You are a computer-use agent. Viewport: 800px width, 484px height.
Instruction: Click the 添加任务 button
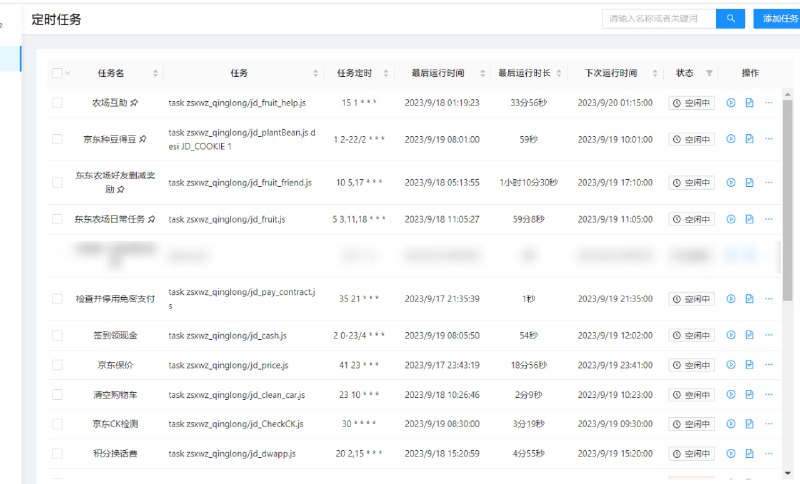[778, 18]
